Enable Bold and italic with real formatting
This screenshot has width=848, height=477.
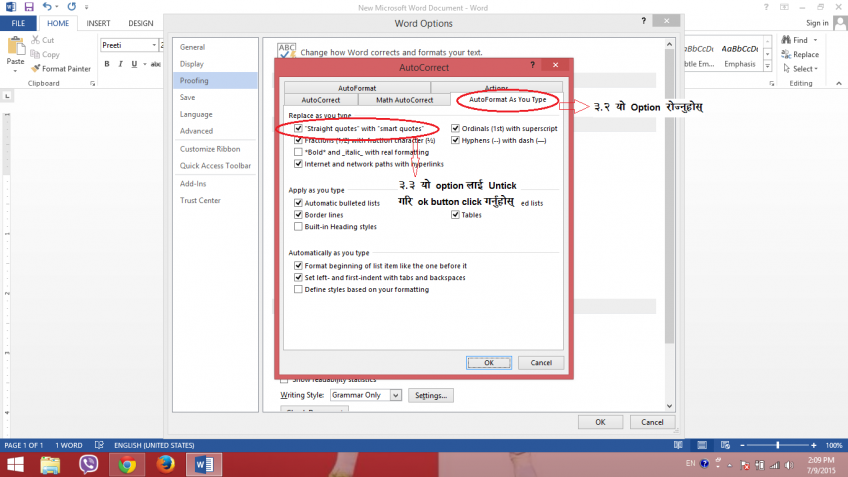pyautogui.click(x=298, y=152)
